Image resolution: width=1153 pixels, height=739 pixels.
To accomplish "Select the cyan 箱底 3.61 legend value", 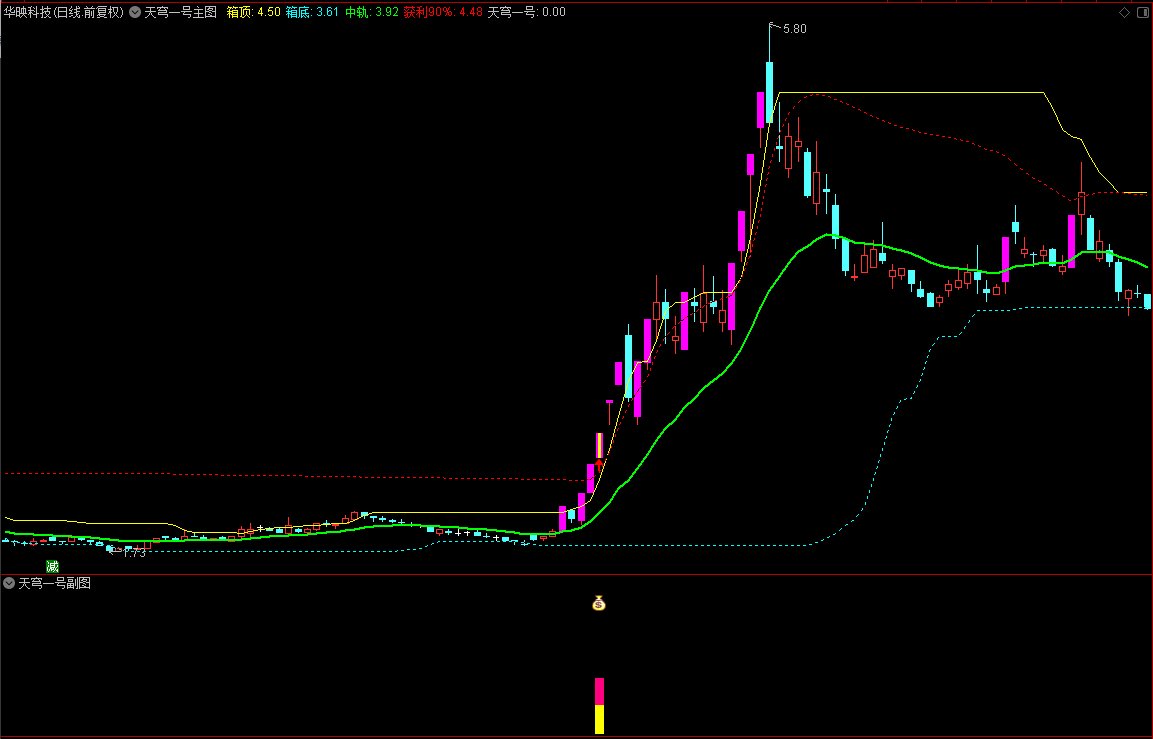I will point(313,12).
